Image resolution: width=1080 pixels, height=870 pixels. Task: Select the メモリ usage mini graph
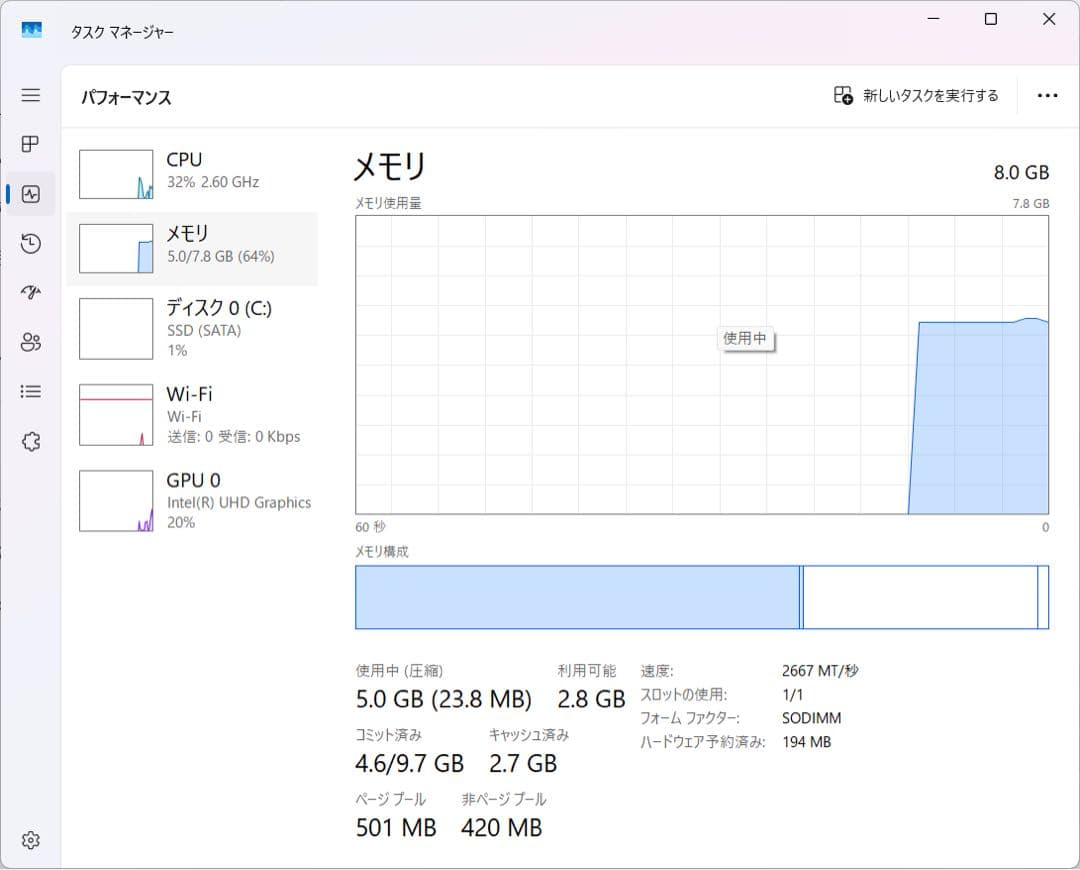(x=115, y=248)
